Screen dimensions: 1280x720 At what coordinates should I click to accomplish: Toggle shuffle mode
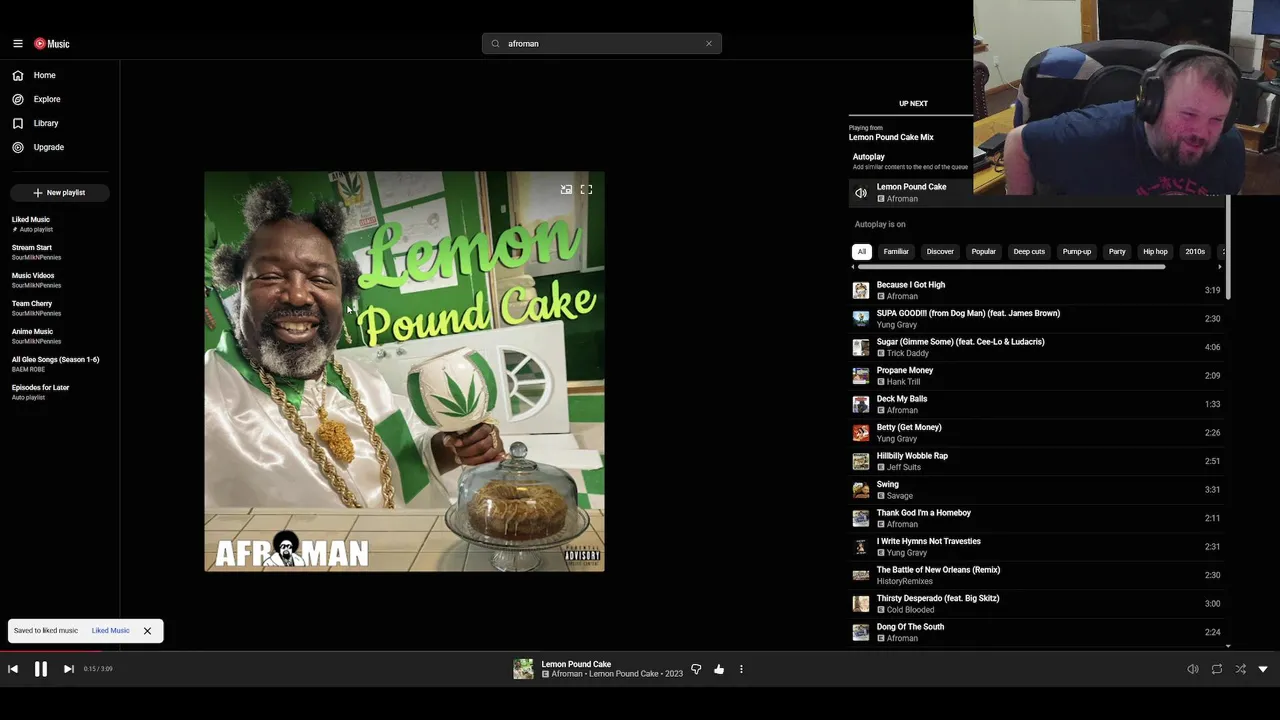coord(1241,669)
